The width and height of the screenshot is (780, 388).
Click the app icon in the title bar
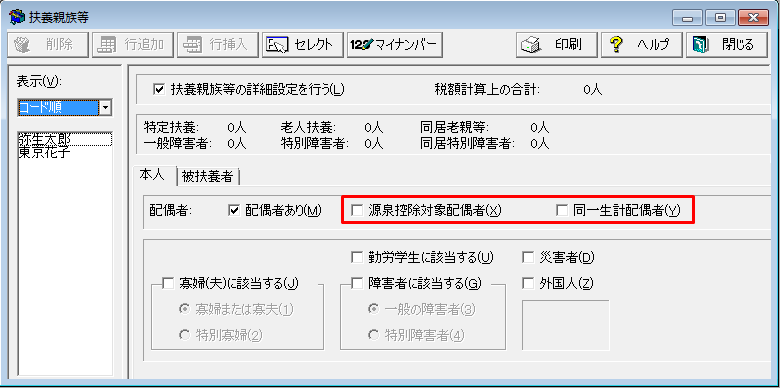[16, 17]
